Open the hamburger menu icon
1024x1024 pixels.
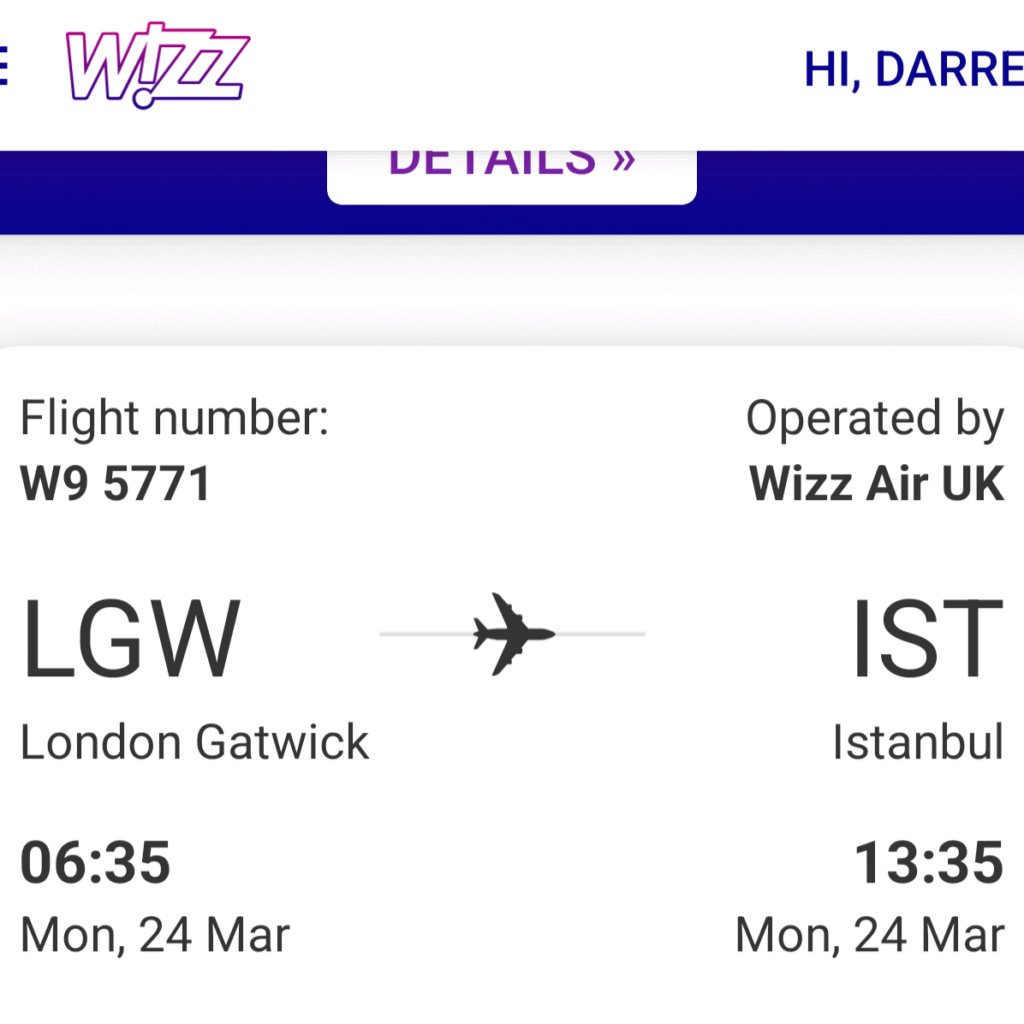tap(4, 67)
